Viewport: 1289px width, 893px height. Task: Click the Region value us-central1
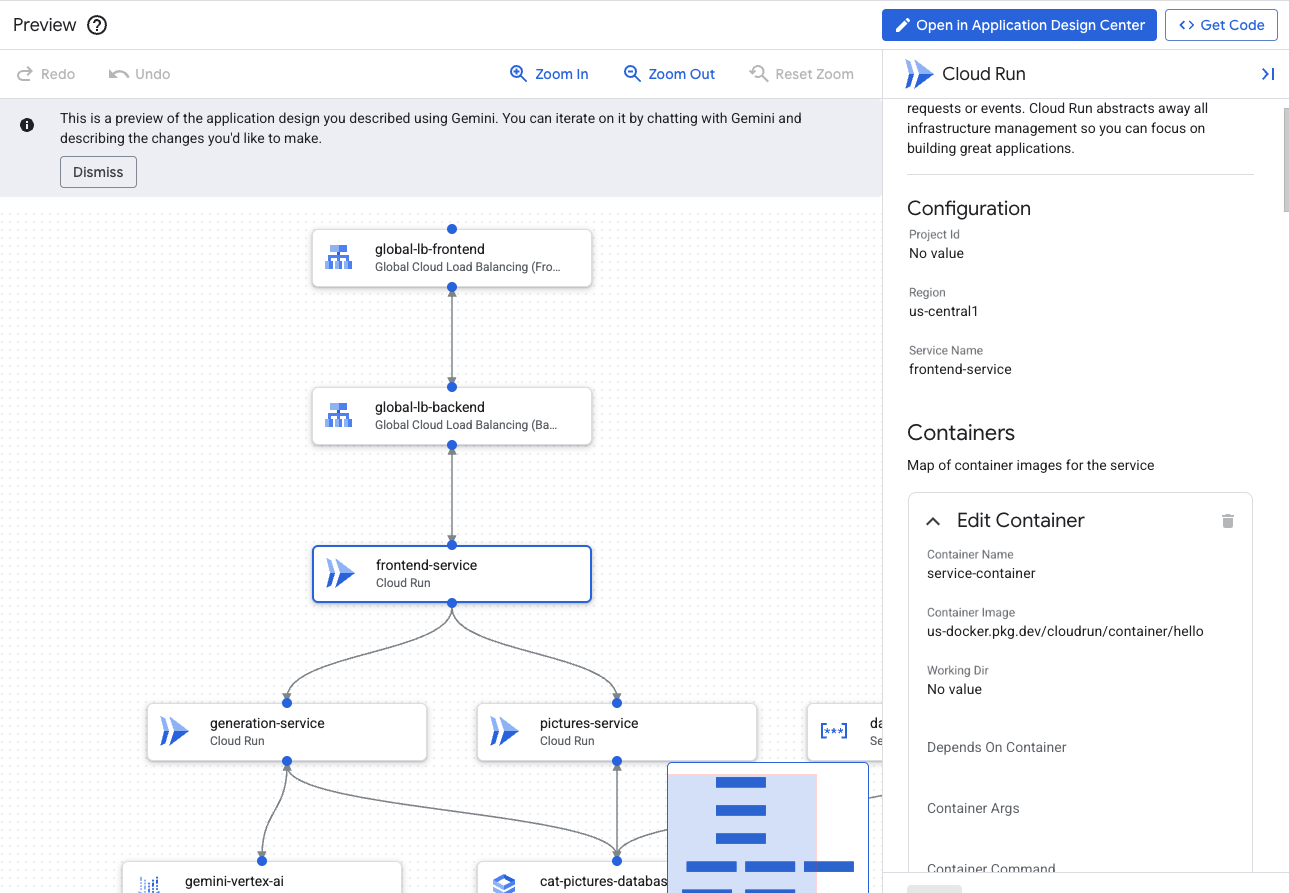coord(943,311)
